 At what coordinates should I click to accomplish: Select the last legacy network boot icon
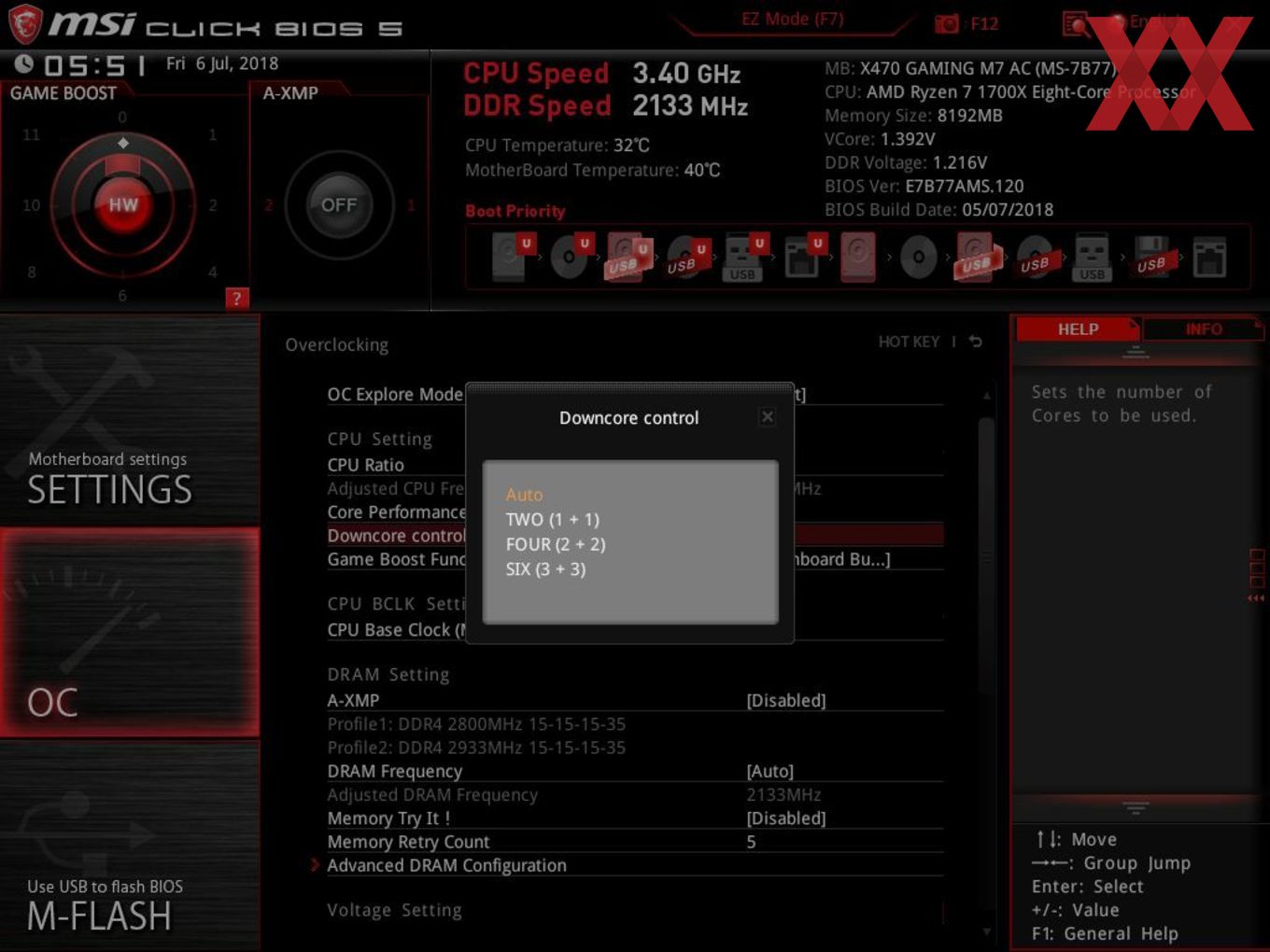click(x=1209, y=258)
